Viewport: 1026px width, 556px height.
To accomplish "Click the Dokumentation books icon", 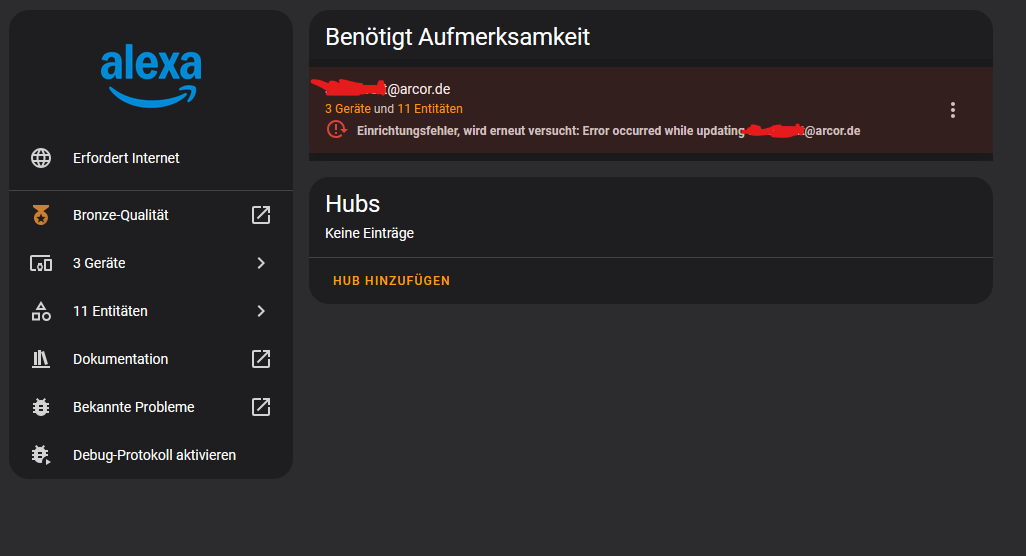I will [x=41, y=359].
